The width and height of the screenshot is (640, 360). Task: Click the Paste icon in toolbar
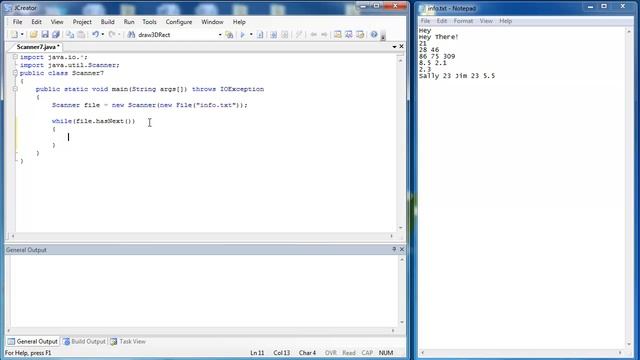81,35
